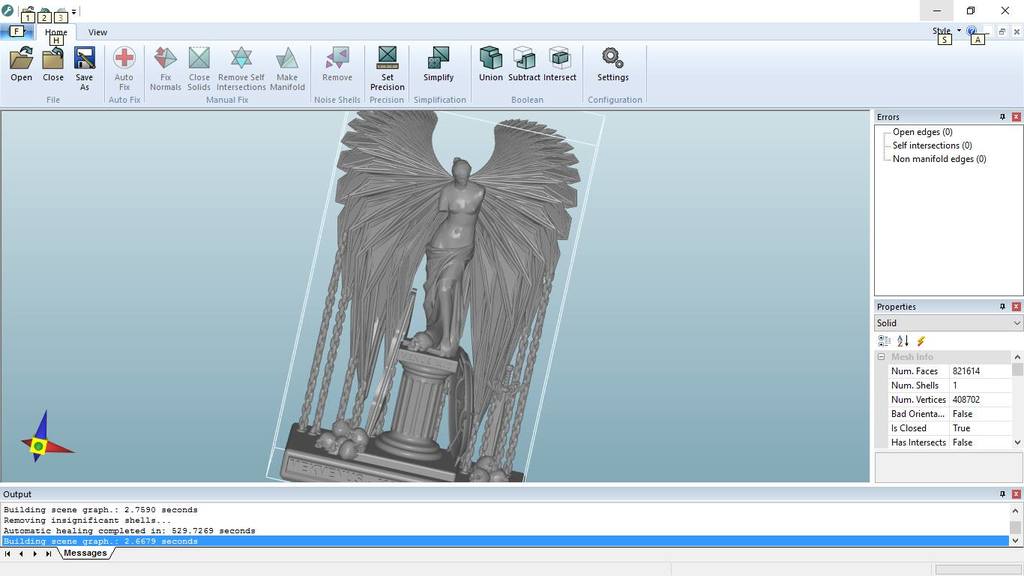Switch to the View ribbon tab
The image size is (1024, 576).
point(97,32)
